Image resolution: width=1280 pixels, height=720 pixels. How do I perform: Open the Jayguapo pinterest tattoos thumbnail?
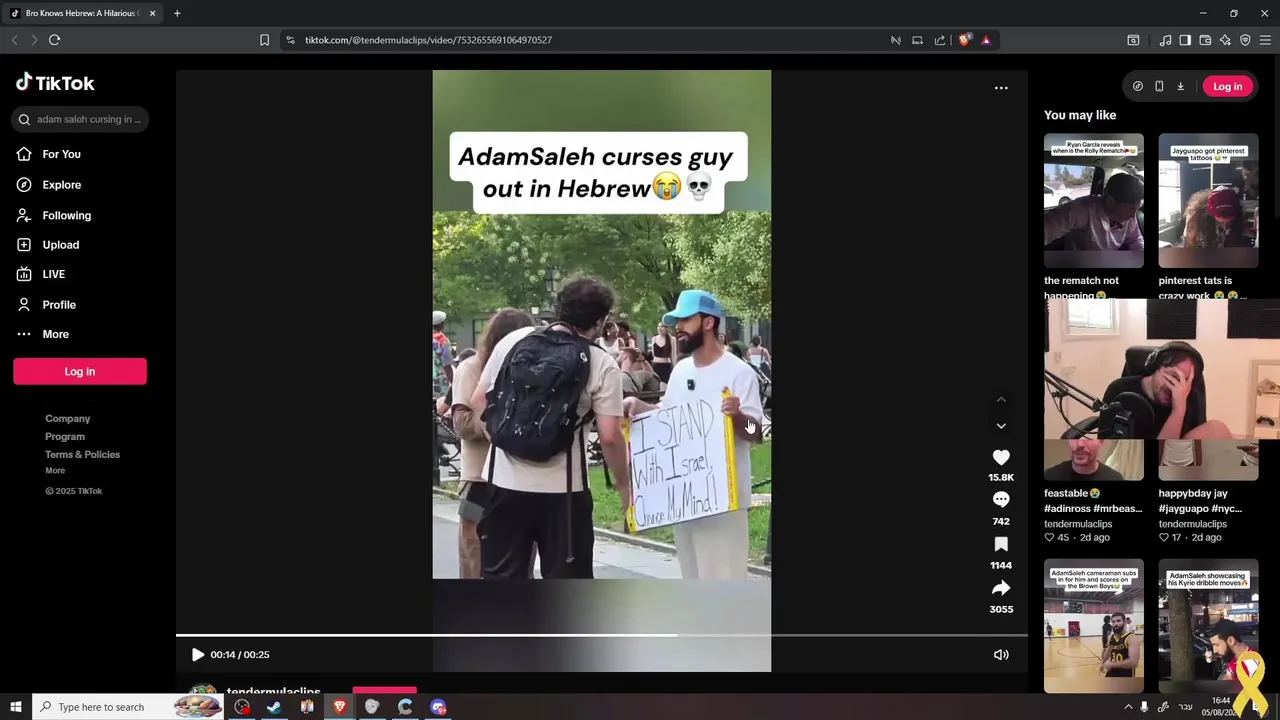[1208, 201]
